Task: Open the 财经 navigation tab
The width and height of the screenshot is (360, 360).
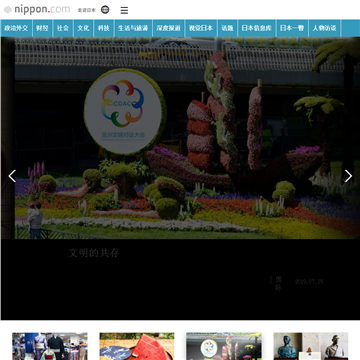Action: tap(42, 28)
